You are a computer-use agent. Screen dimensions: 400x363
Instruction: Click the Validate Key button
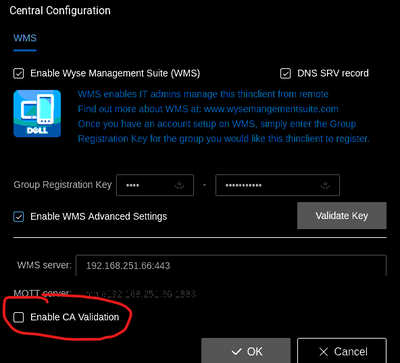pyautogui.click(x=342, y=216)
